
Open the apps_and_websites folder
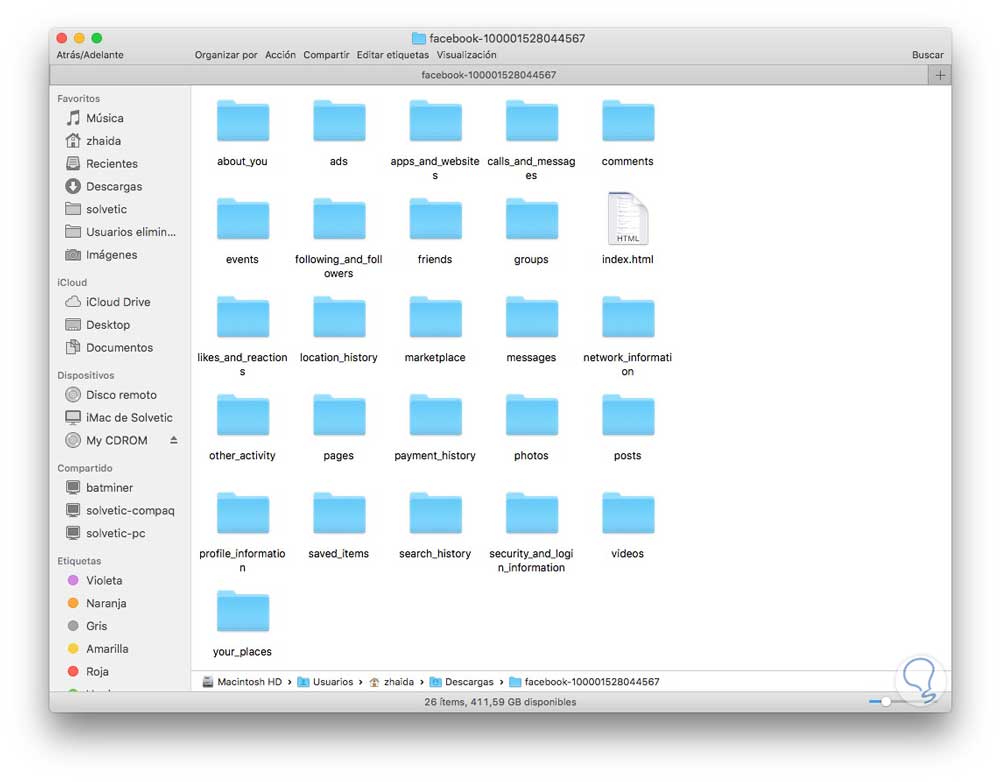tap(435, 121)
